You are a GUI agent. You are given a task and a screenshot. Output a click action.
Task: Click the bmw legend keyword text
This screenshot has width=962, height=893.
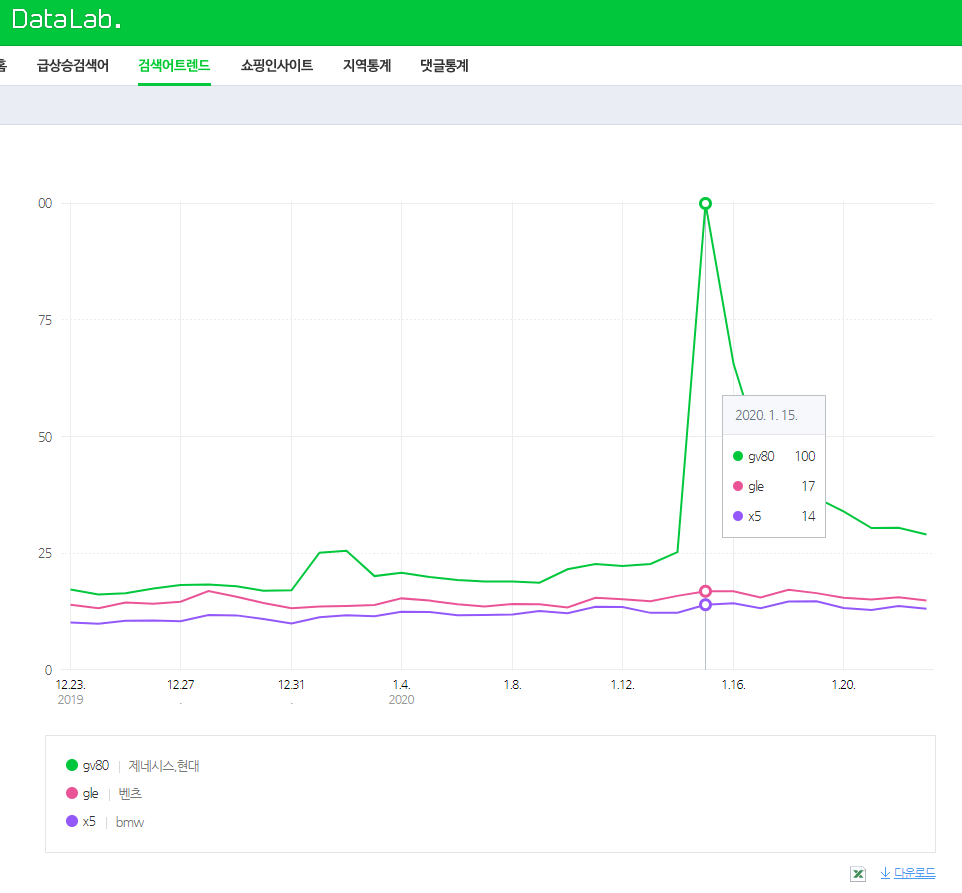pyautogui.click(x=129, y=822)
